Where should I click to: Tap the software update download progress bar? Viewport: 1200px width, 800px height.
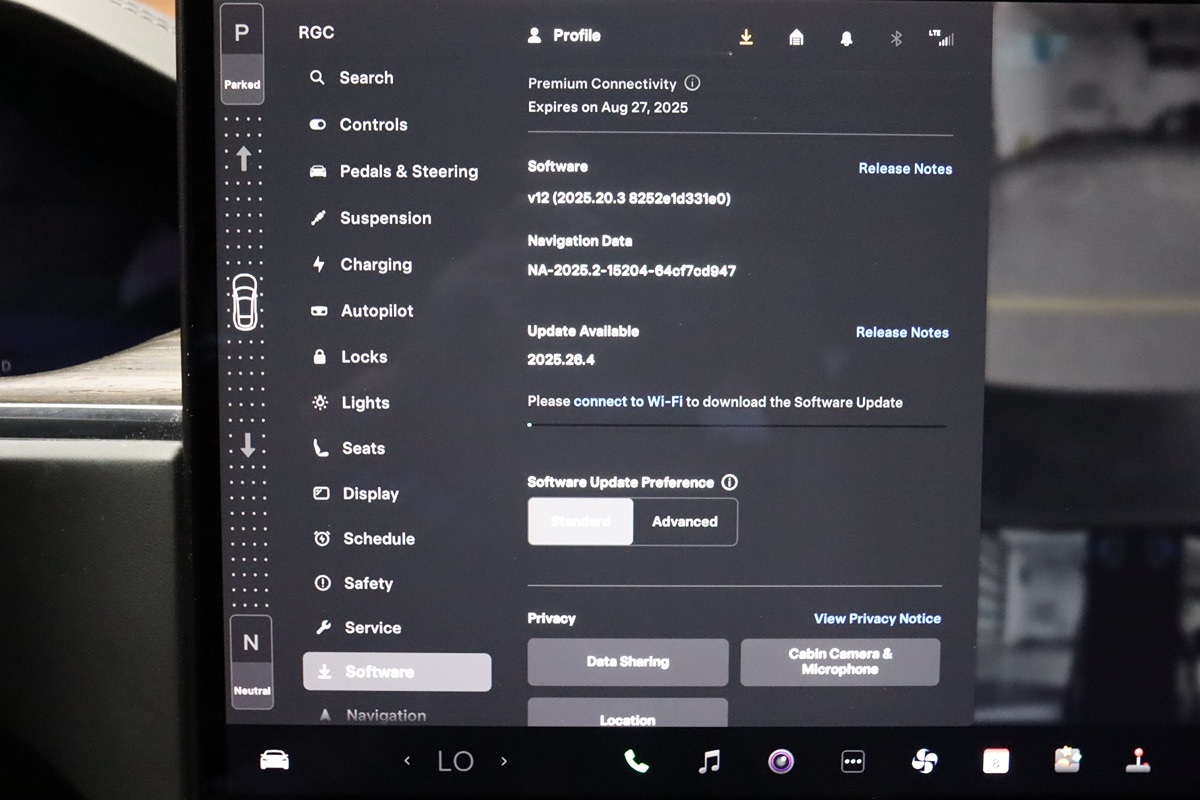tap(736, 426)
